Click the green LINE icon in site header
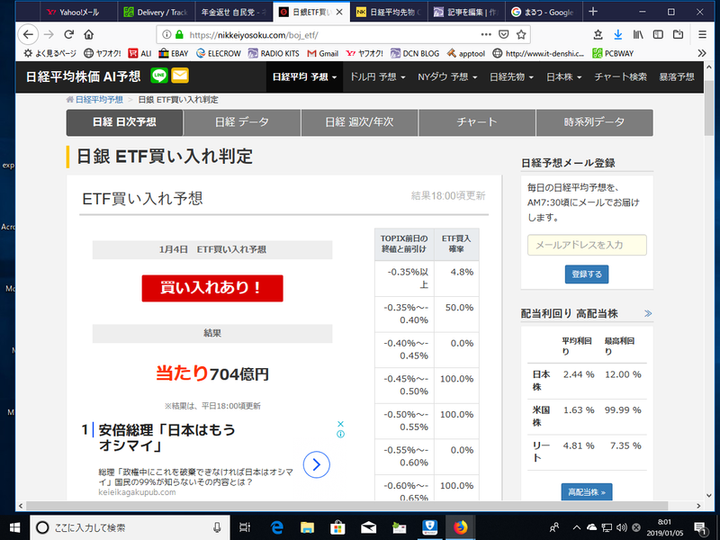This screenshot has height=540, width=720. coord(159,76)
